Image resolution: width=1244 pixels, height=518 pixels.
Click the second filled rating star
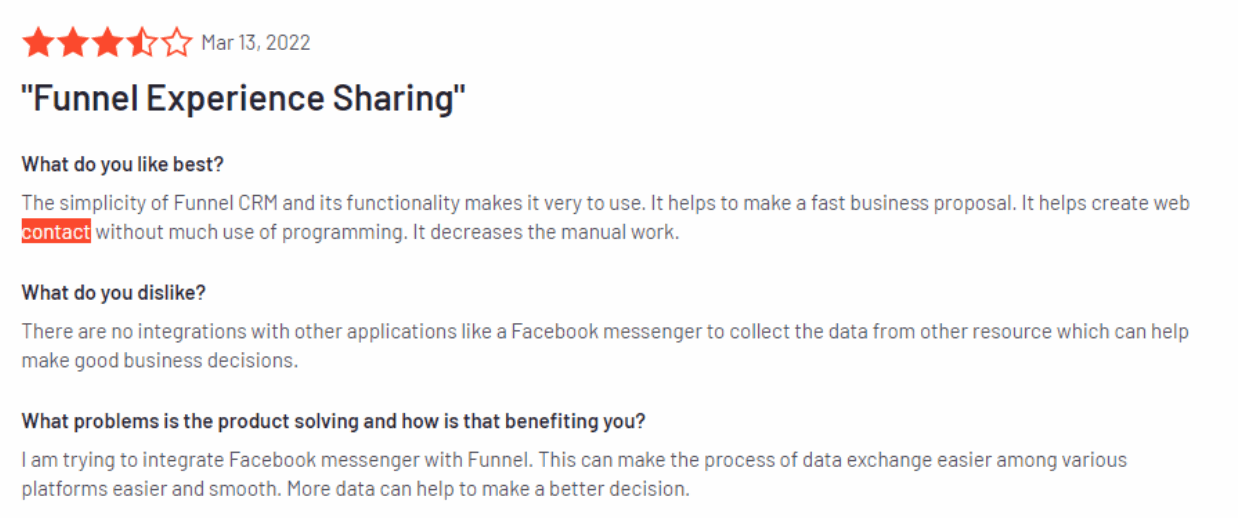pyautogui.click(x=73, y=43)
